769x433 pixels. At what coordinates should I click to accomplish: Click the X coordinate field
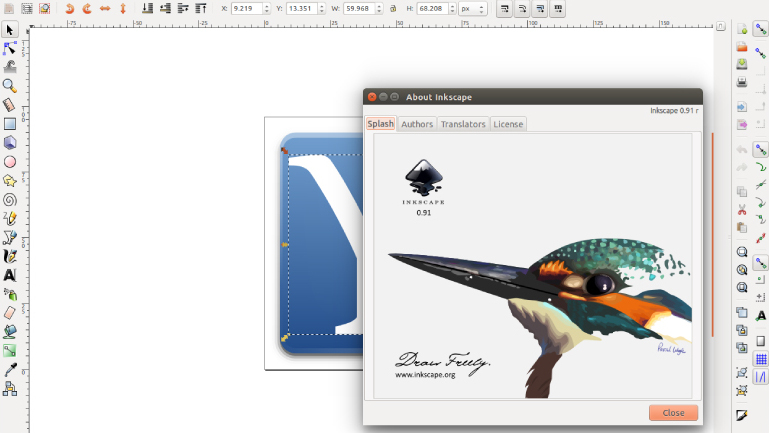pyautogui.click(x=247, y=9)
